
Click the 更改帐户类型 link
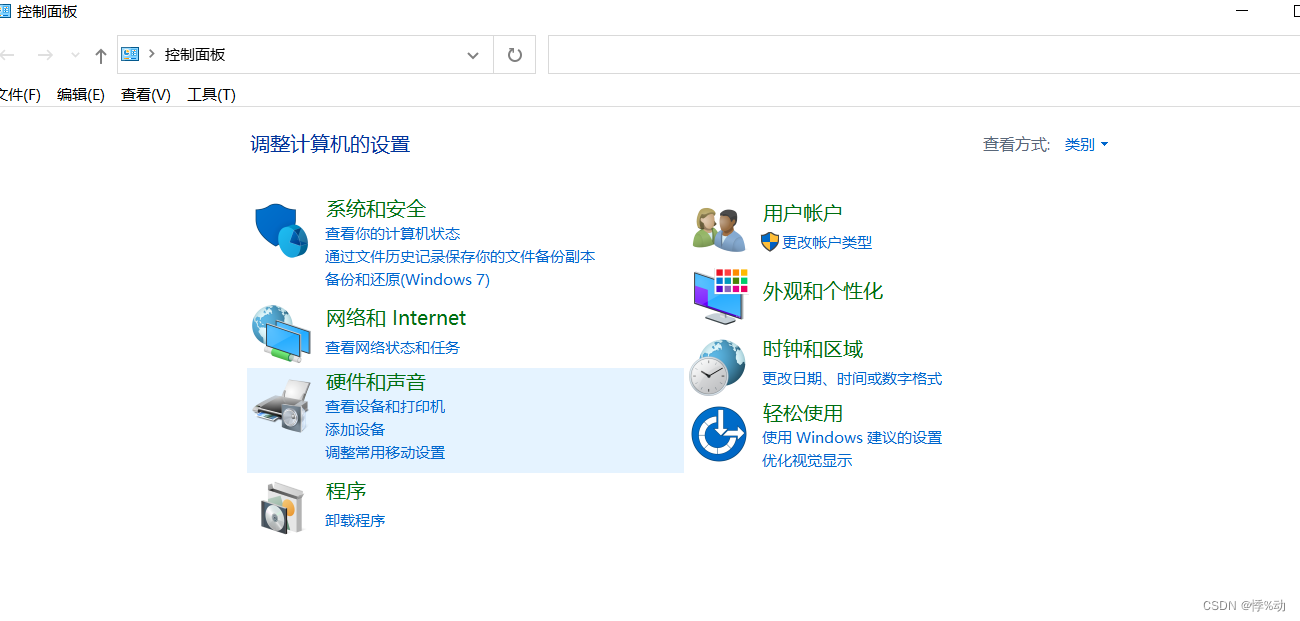[827, 242]
